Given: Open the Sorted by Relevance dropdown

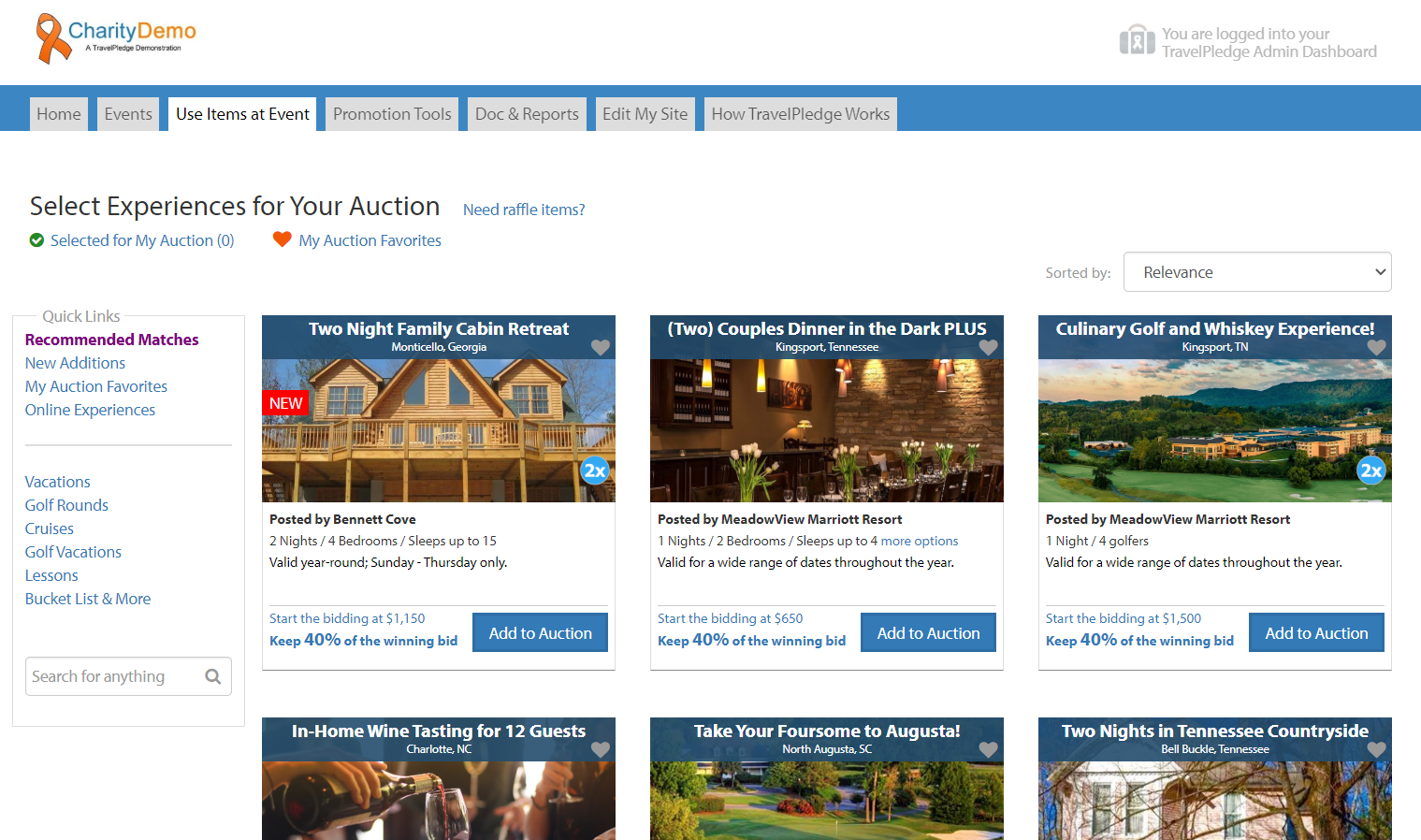Looking at the screenshot, I should point(1257,272).
